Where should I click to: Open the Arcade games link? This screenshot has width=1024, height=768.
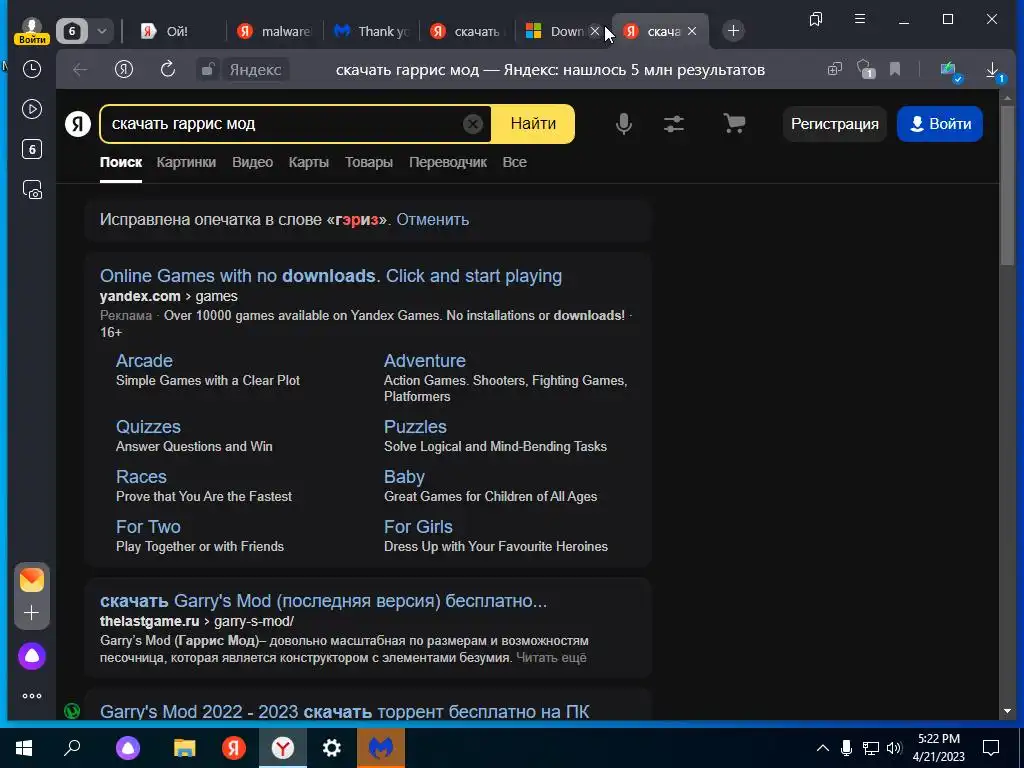pyautogui.click(x=144, y=360)
